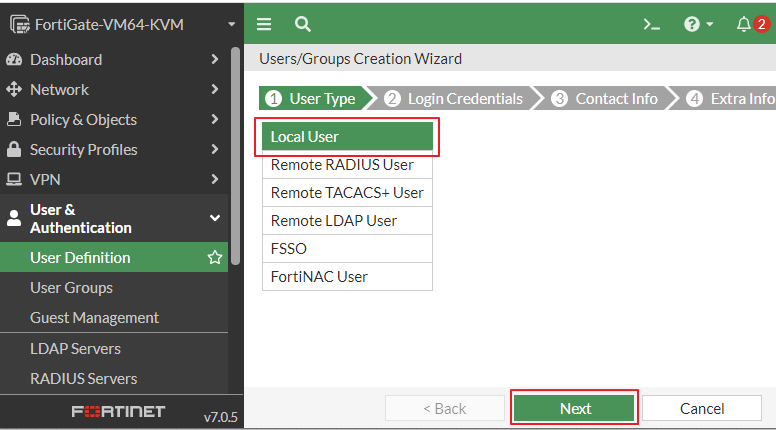
Task: Choose Remote RADIUS User type
Action: (x=347, y=165)
